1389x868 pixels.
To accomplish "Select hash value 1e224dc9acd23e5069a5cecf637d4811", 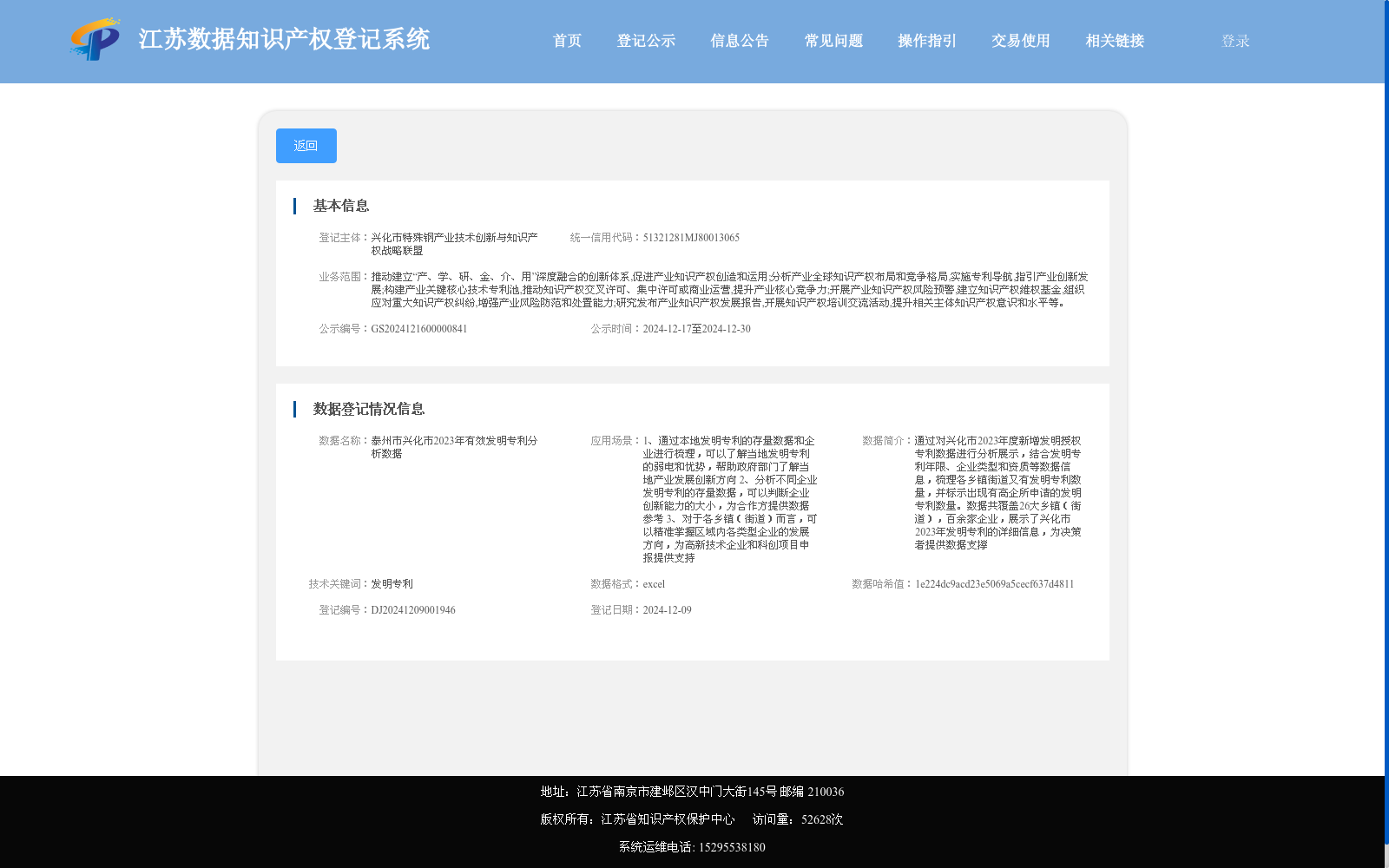I will 995,584.
